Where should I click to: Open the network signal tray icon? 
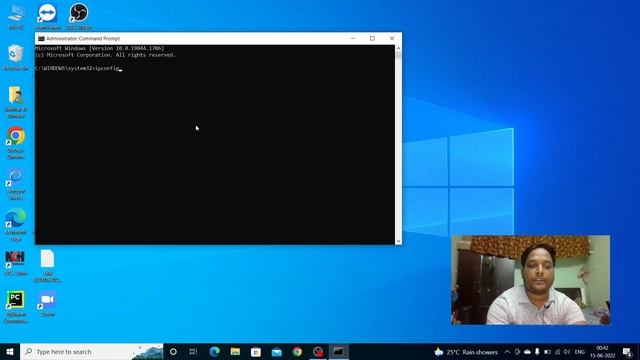(557, 352)
